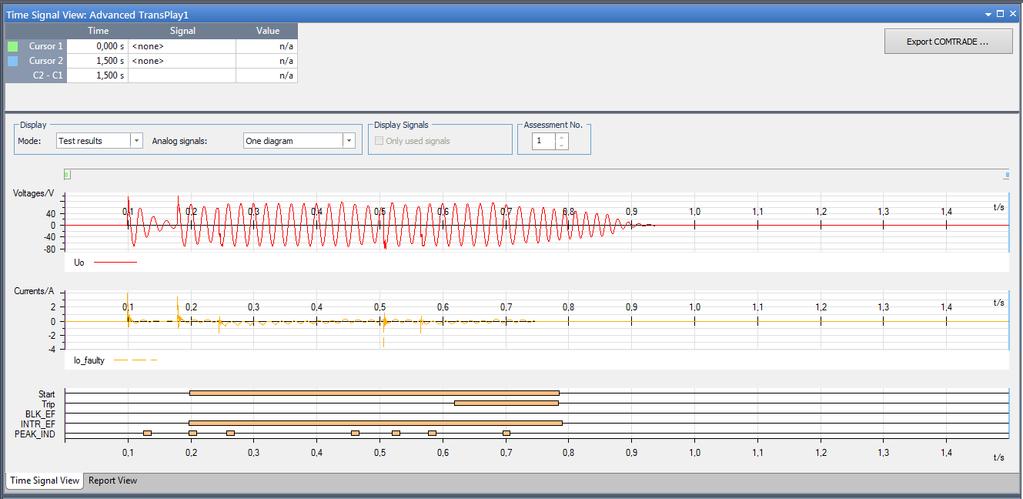The height and width of the screenshot is (499, 1023).
Task: Click the Voltages/V axis label
Action: click(x=33, y=193)
